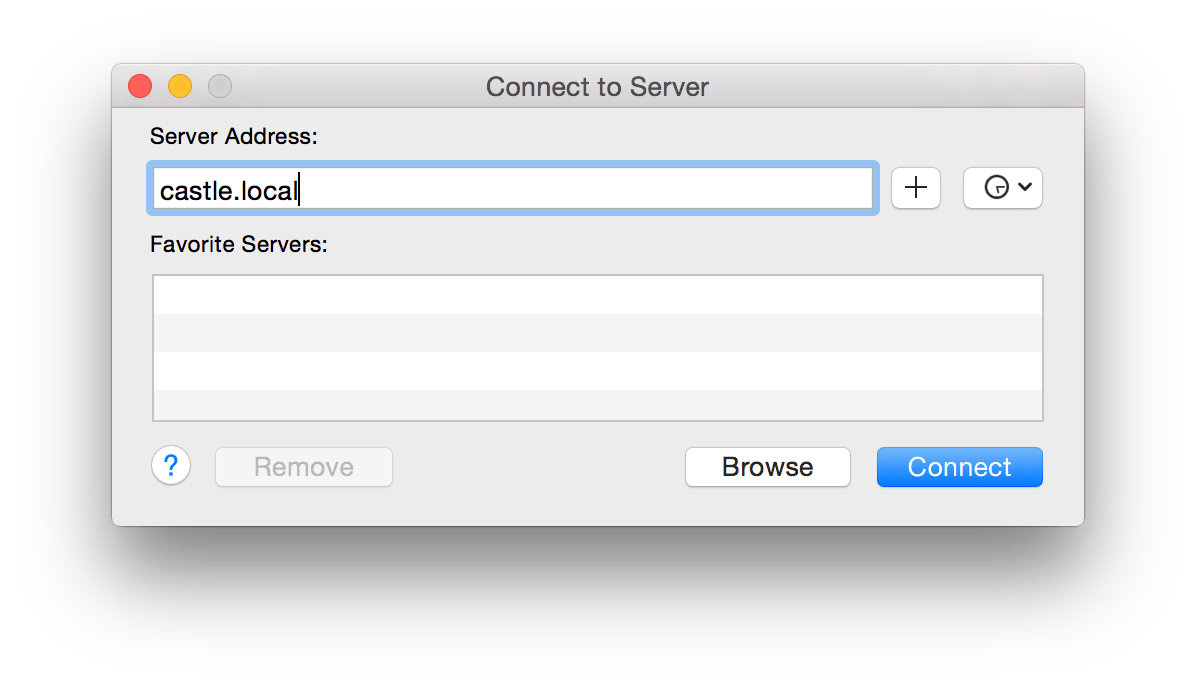Image resolution: width=1196 pixels, height=686 pixels.
Task: Click the recent servers clock icon
Action: coord(996,188)
